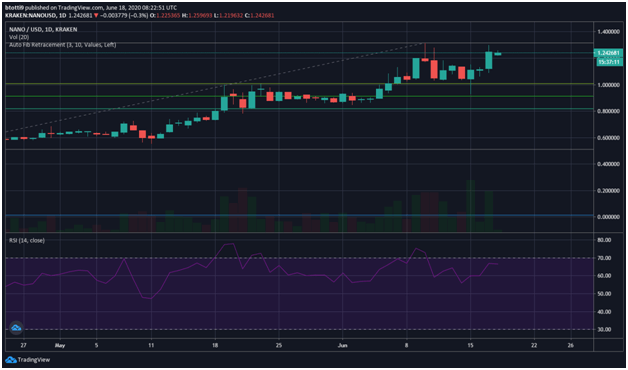Click the 26 date label on time axis

click(571, 345)
